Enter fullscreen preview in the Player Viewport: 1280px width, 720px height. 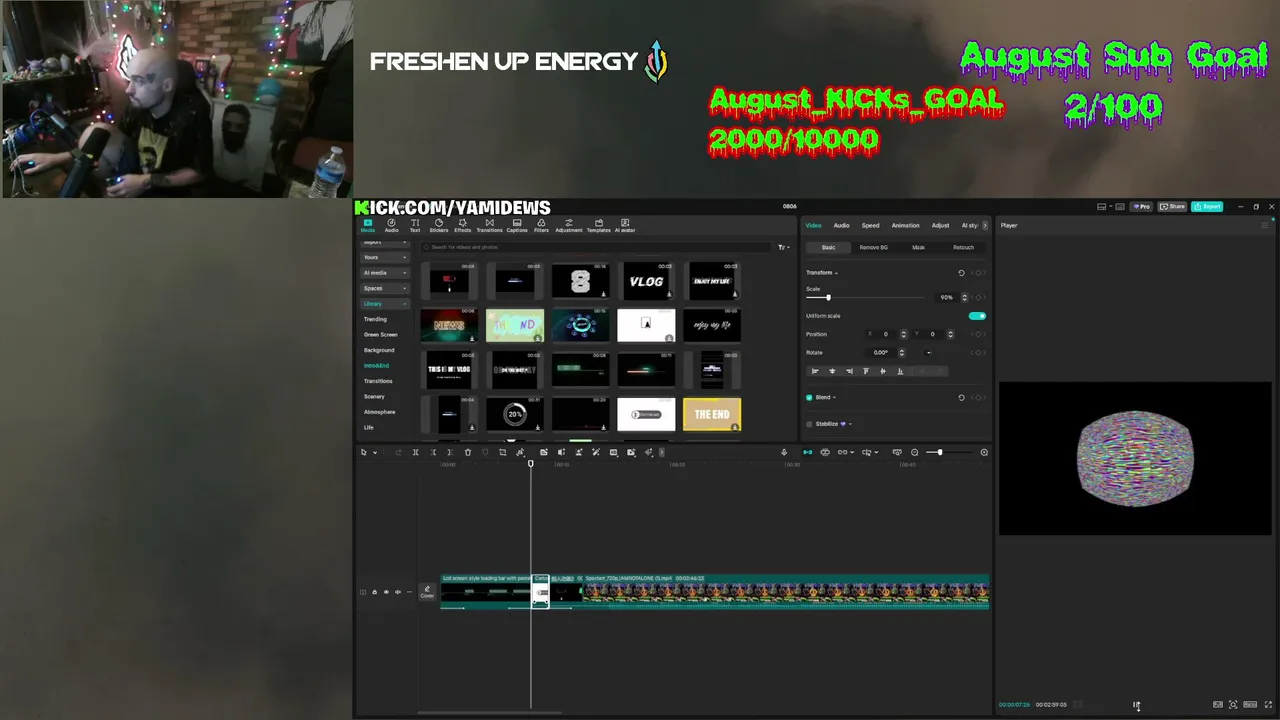pos(1268,705)
